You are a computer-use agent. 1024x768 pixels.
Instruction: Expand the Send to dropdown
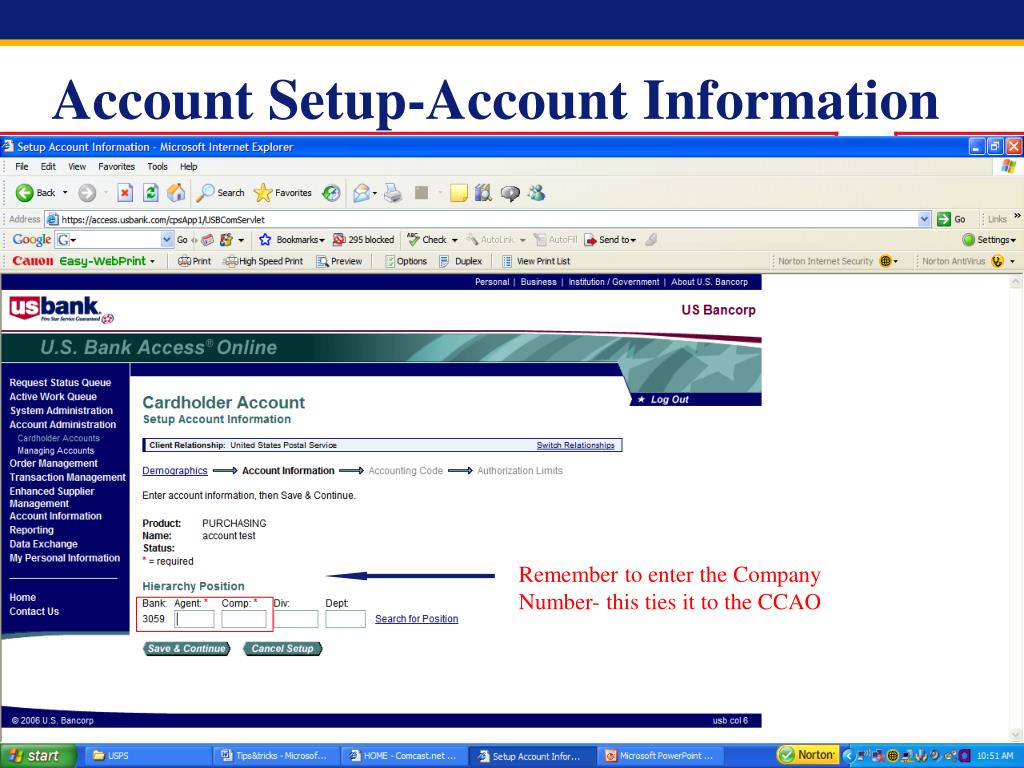coord(633,240)
